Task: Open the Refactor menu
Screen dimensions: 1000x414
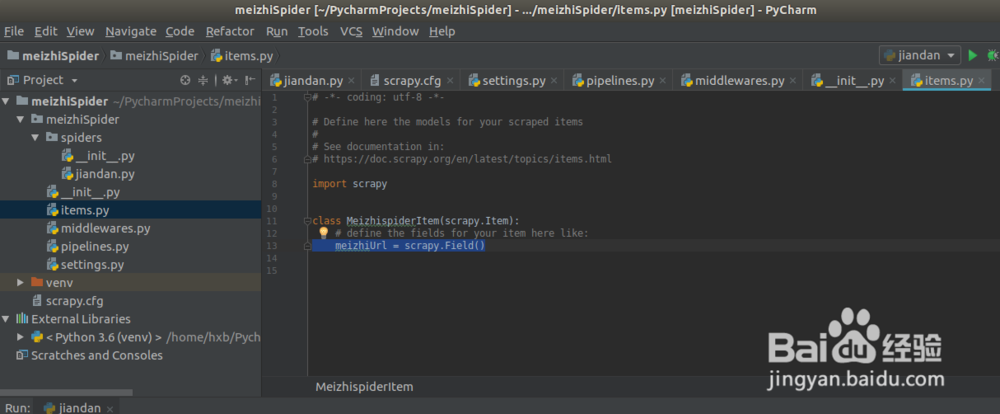Action: [230, 31]
